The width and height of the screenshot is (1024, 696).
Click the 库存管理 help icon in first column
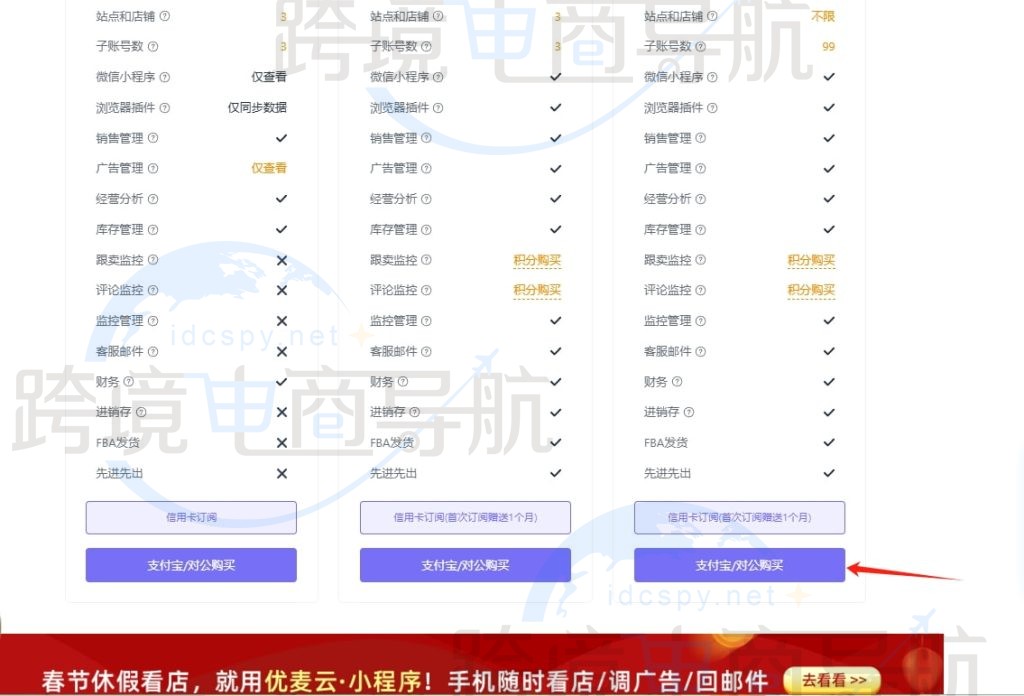coord(152,229)
